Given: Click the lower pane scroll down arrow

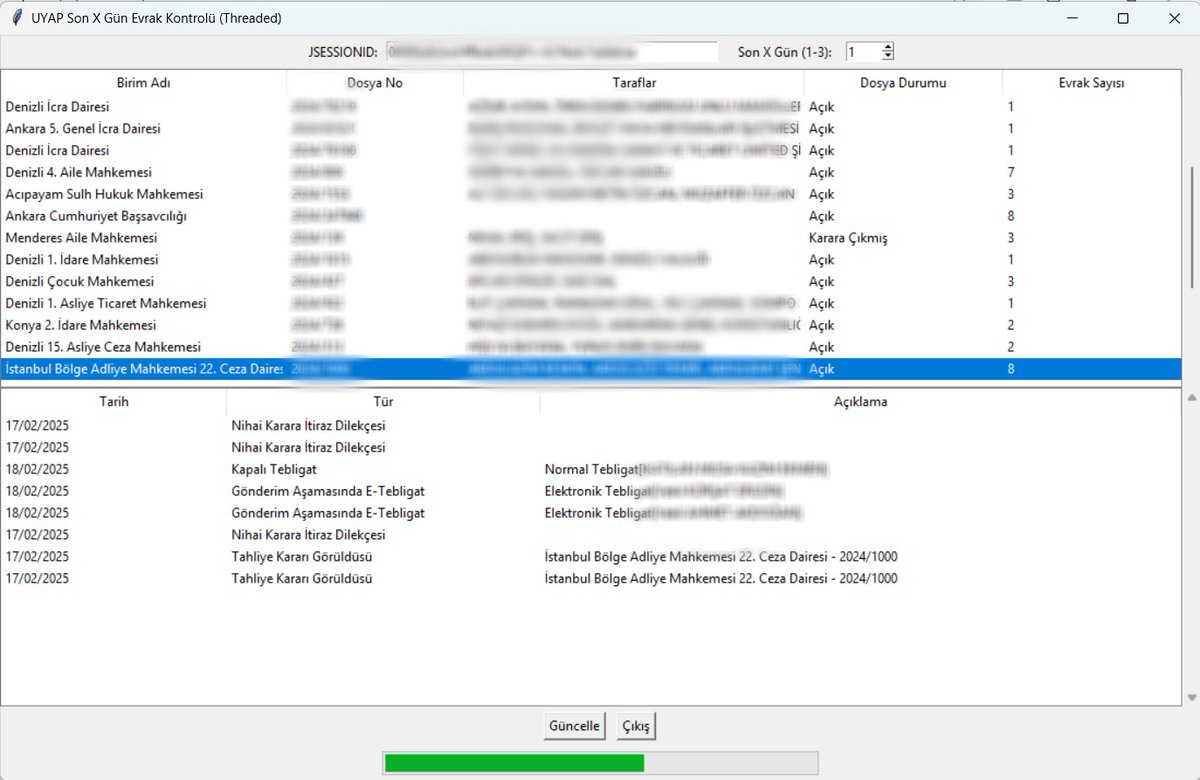Looking at the screenshot, I should coord(1190,697).
